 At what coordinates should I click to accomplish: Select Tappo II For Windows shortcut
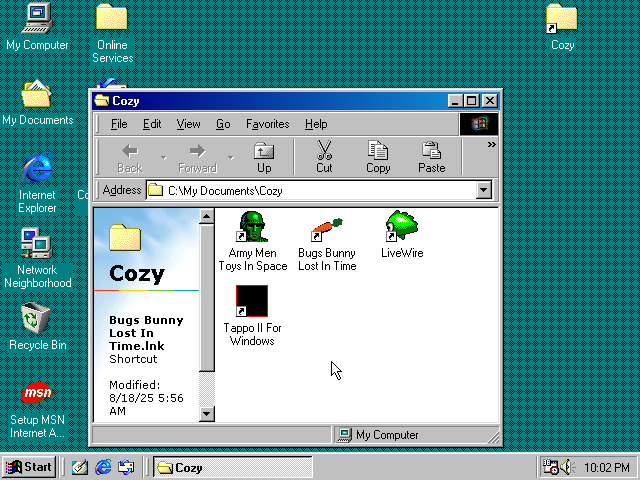pos(252,302)
